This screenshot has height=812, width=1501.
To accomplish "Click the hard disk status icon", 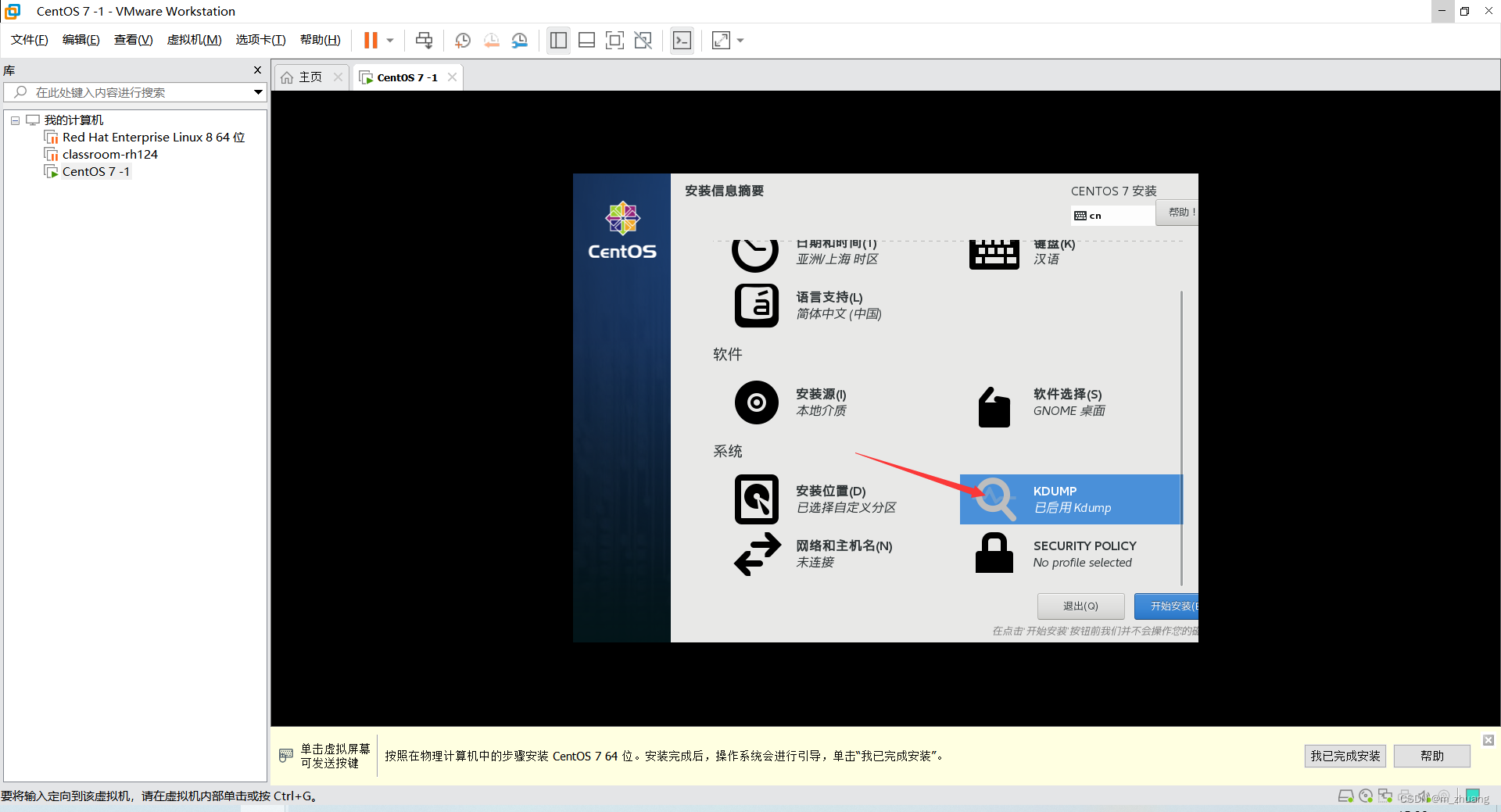I will click(x=1345, y=796).
